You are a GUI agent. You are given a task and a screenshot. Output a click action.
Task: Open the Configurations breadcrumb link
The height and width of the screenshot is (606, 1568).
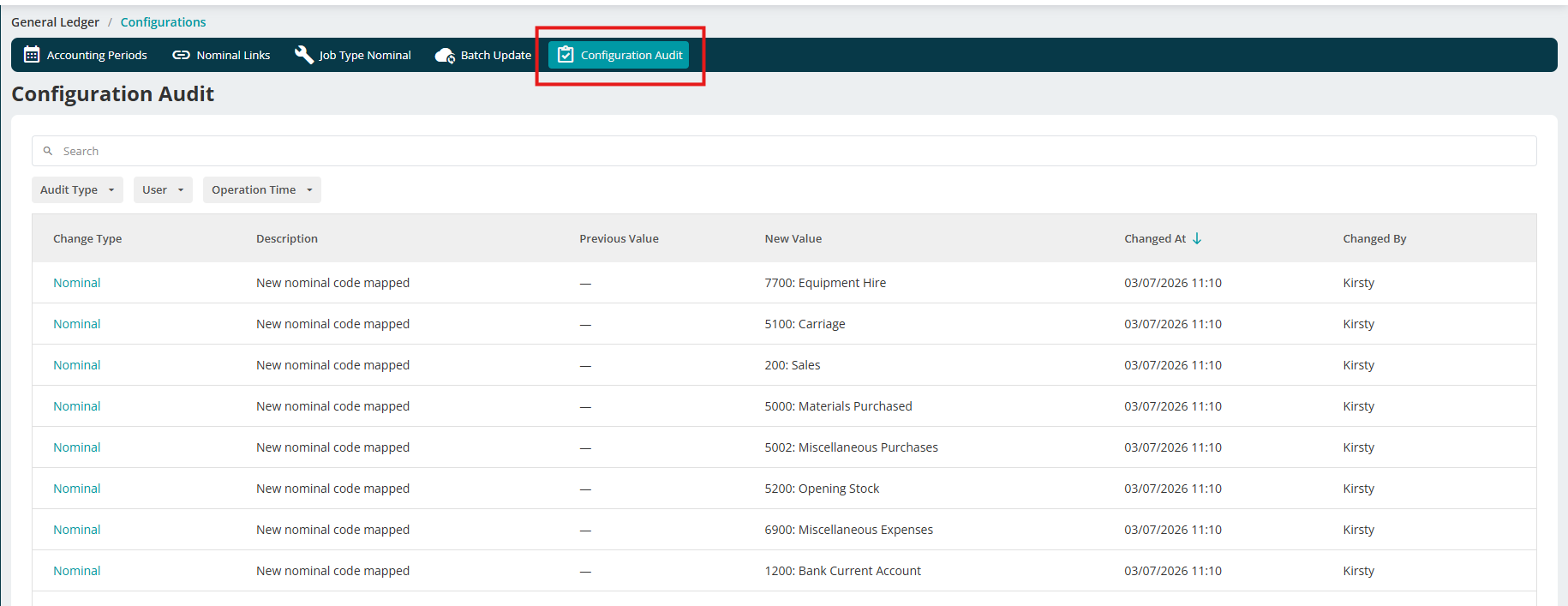[x=163, y=22]
